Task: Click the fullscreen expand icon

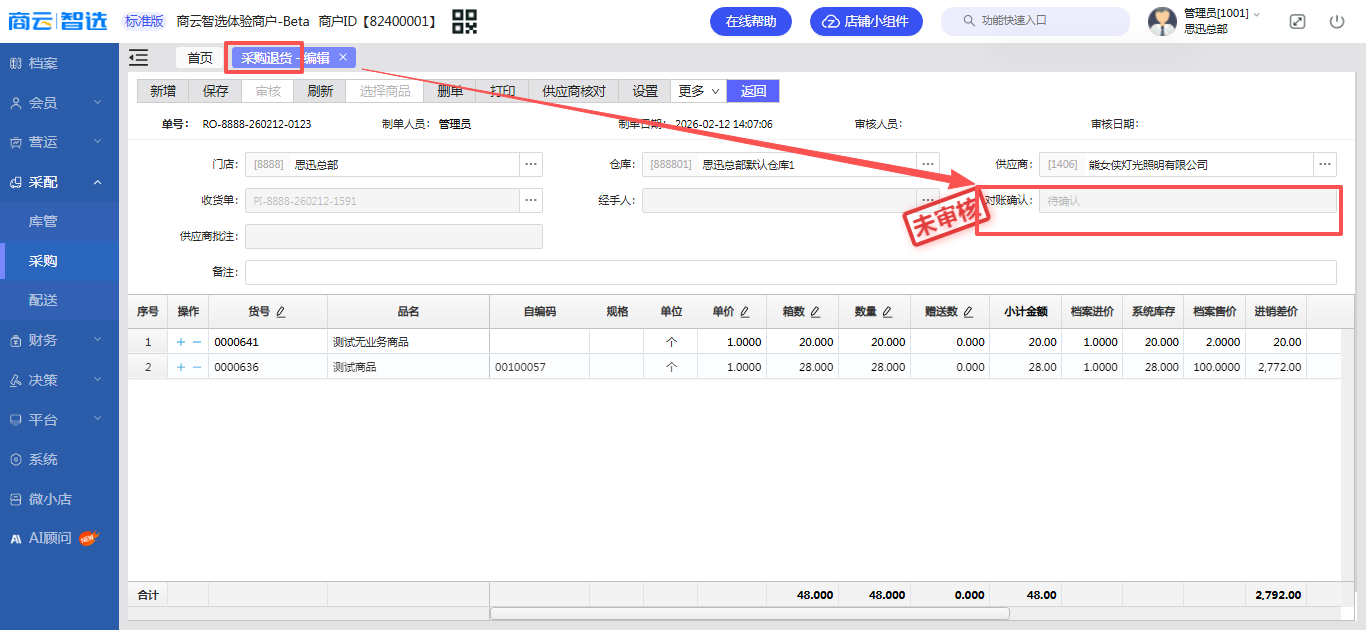Action: [x=1297, y=21]
